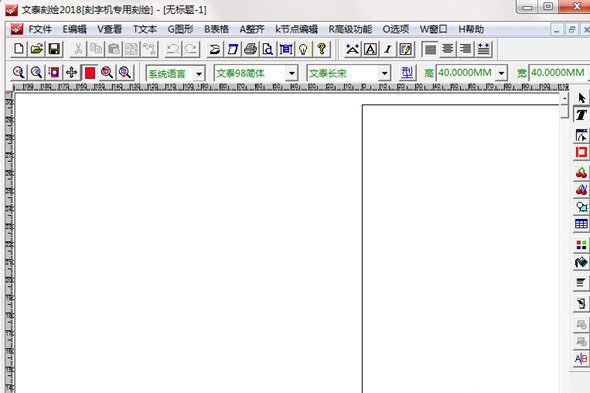Click the red full-page view swatch

tap(90, 72)
